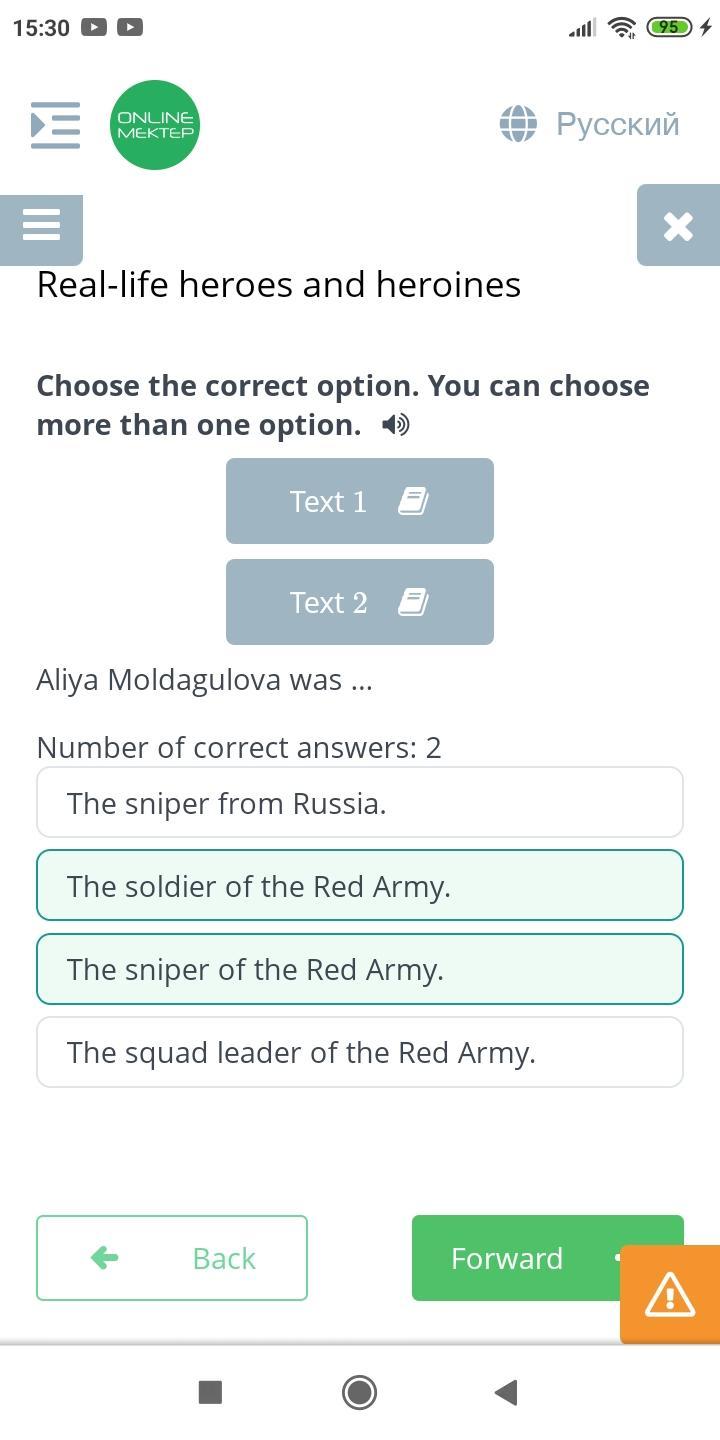Deselect "The soldier of the Red Army"
The image size is (720, 1440).
pyautogui.click(x=360, y=886)
